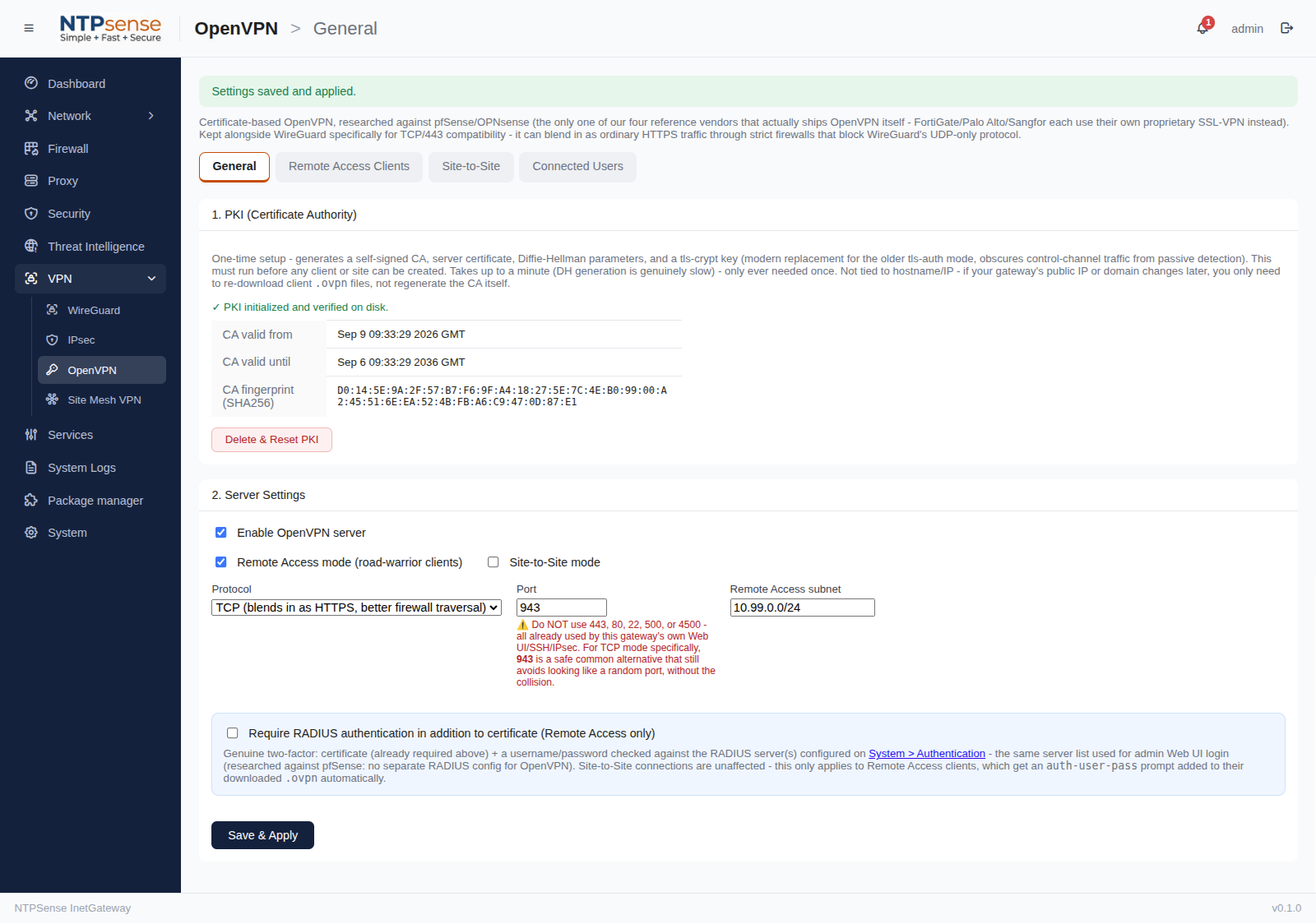
Task: Open the Firewall menu item
Action: 90,149
